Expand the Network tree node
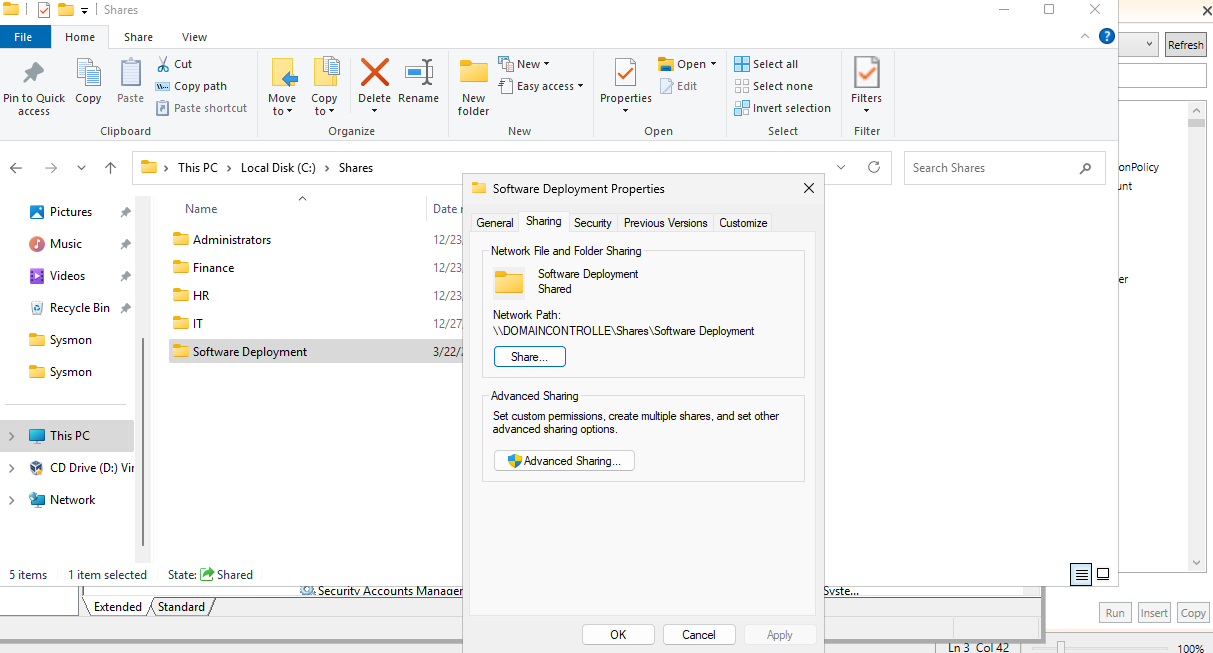 pyautogui.click(x=11, y=500)
